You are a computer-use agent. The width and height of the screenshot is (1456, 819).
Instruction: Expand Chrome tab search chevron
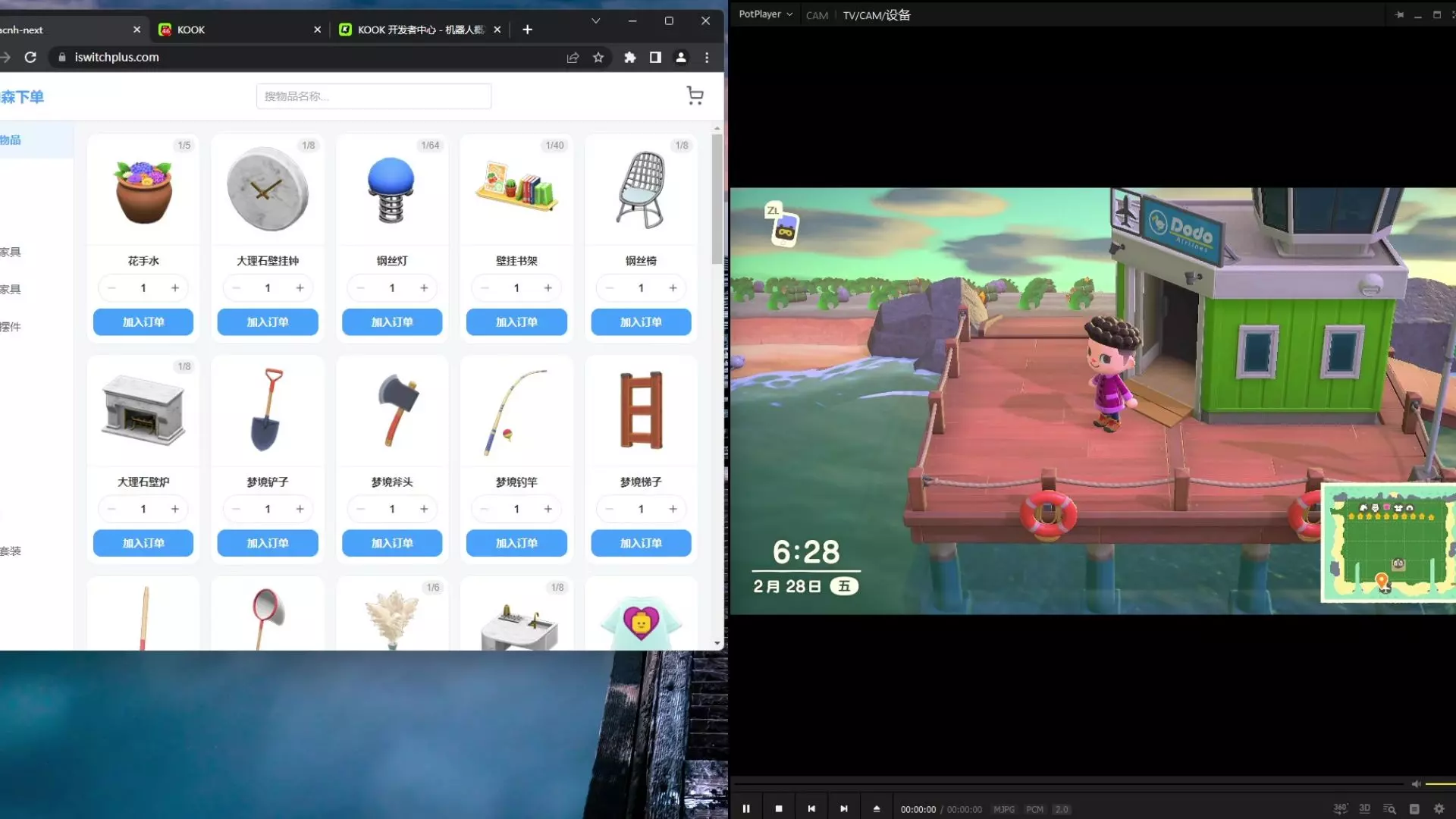click(x=596, y=21)
